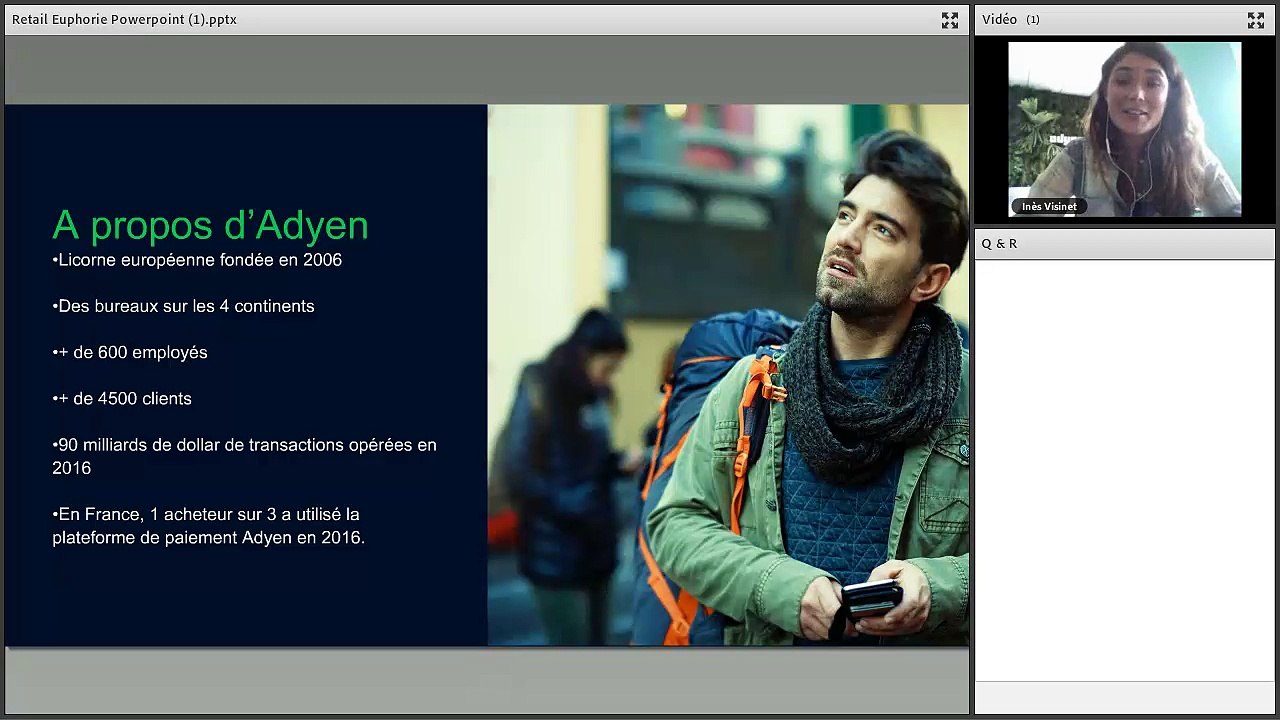Viewport: 1280px width, 720px height.
Task: Click the traveler photo on the slide
Action: [728, 375]
